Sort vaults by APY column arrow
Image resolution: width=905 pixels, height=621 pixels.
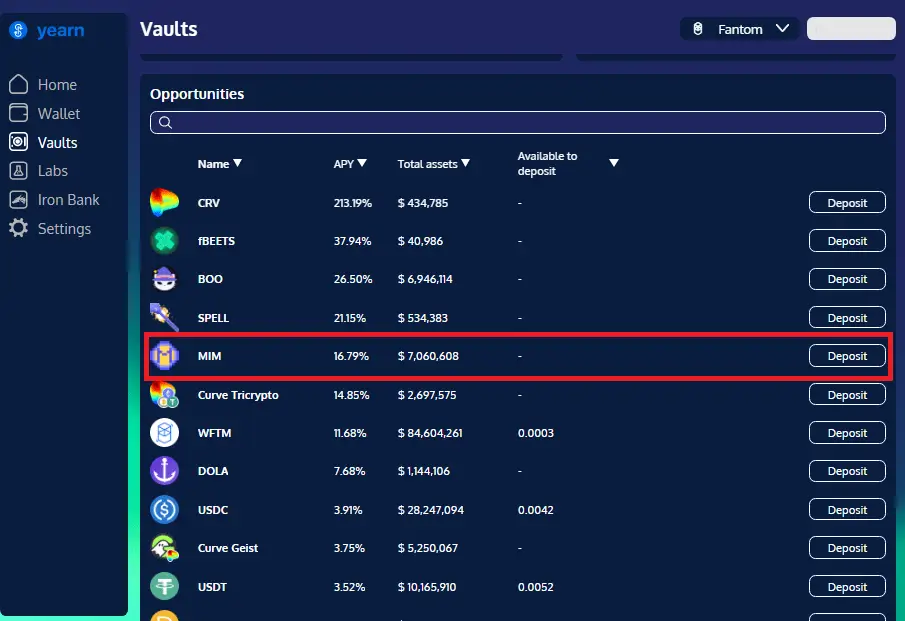(362, 164)
